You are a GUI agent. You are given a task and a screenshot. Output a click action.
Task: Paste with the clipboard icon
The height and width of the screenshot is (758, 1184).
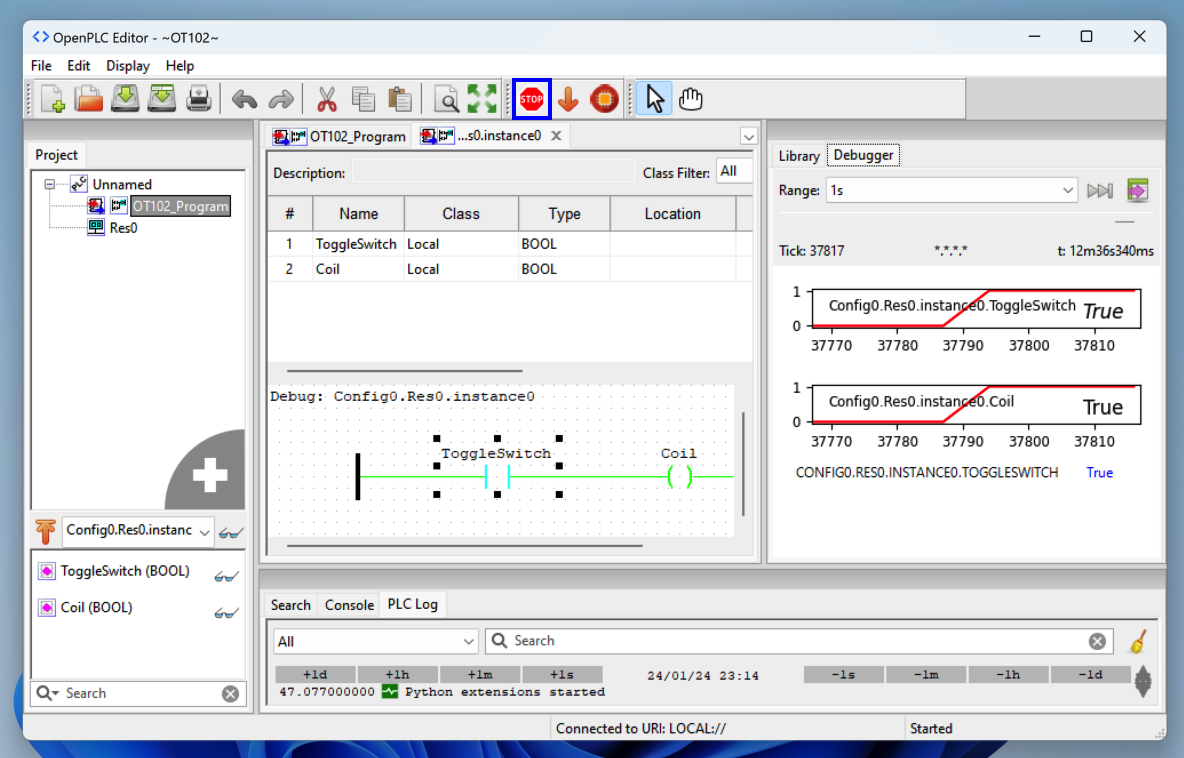[x=399, y=99]
